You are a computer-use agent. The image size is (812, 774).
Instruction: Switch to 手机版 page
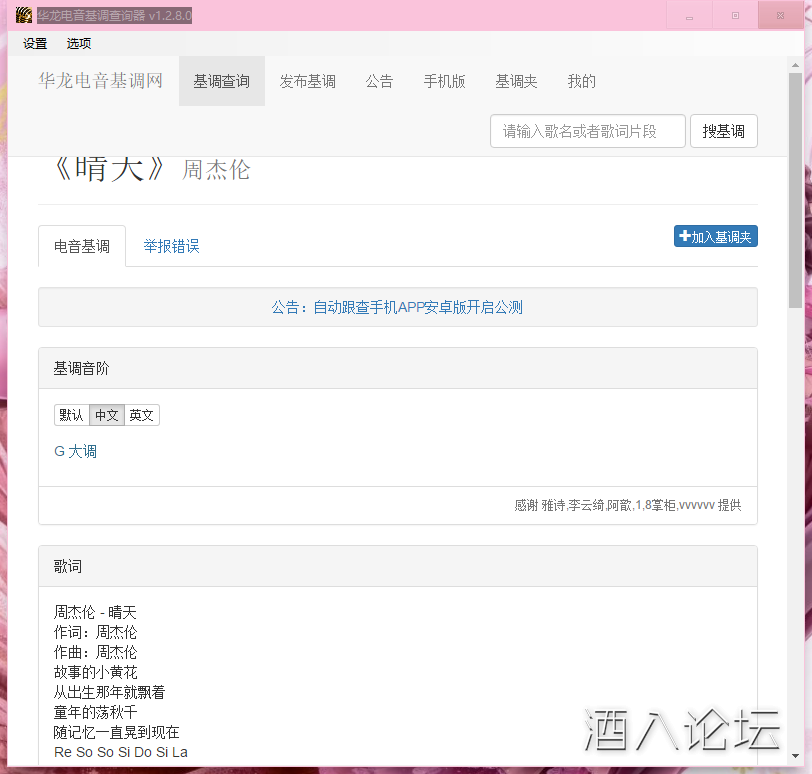tap(444, 81)
